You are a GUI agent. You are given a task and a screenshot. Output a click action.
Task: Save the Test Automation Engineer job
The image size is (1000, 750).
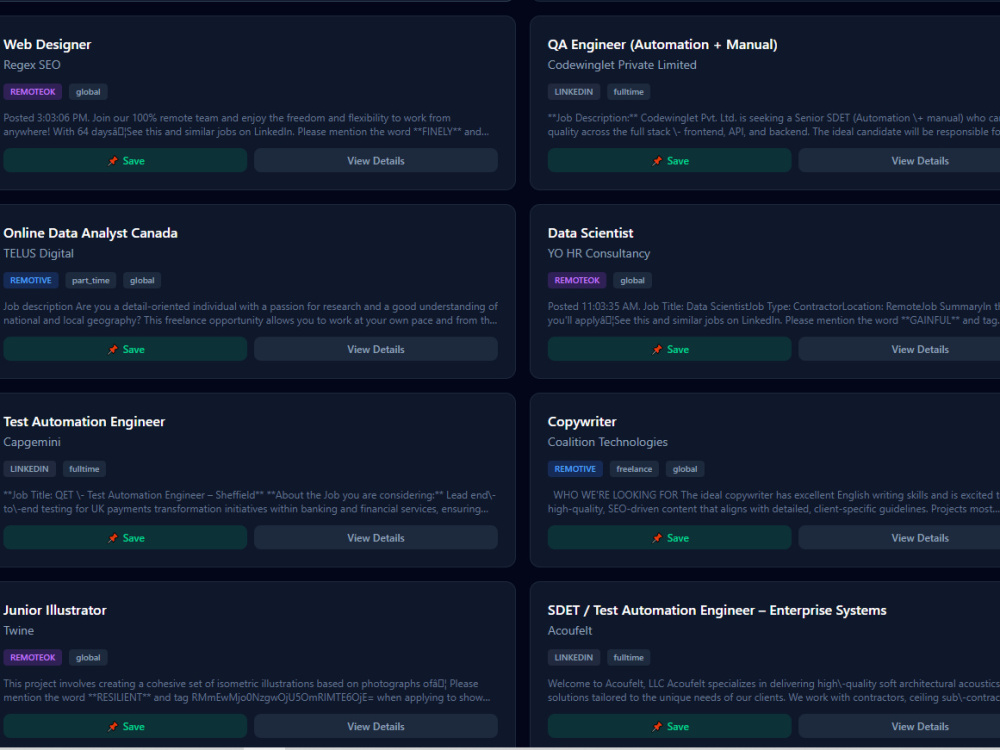pyautogui.click(x=125, y=538)
